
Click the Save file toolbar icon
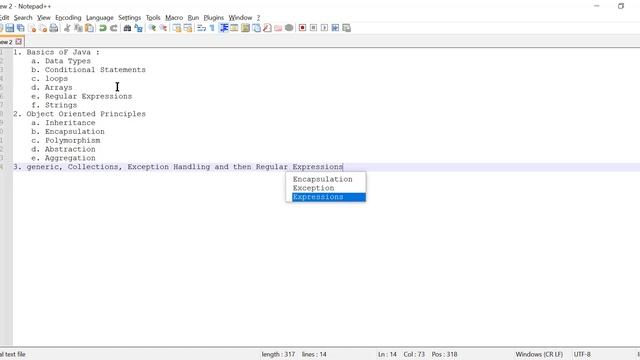pyautogui.click(x=9, y=28)
